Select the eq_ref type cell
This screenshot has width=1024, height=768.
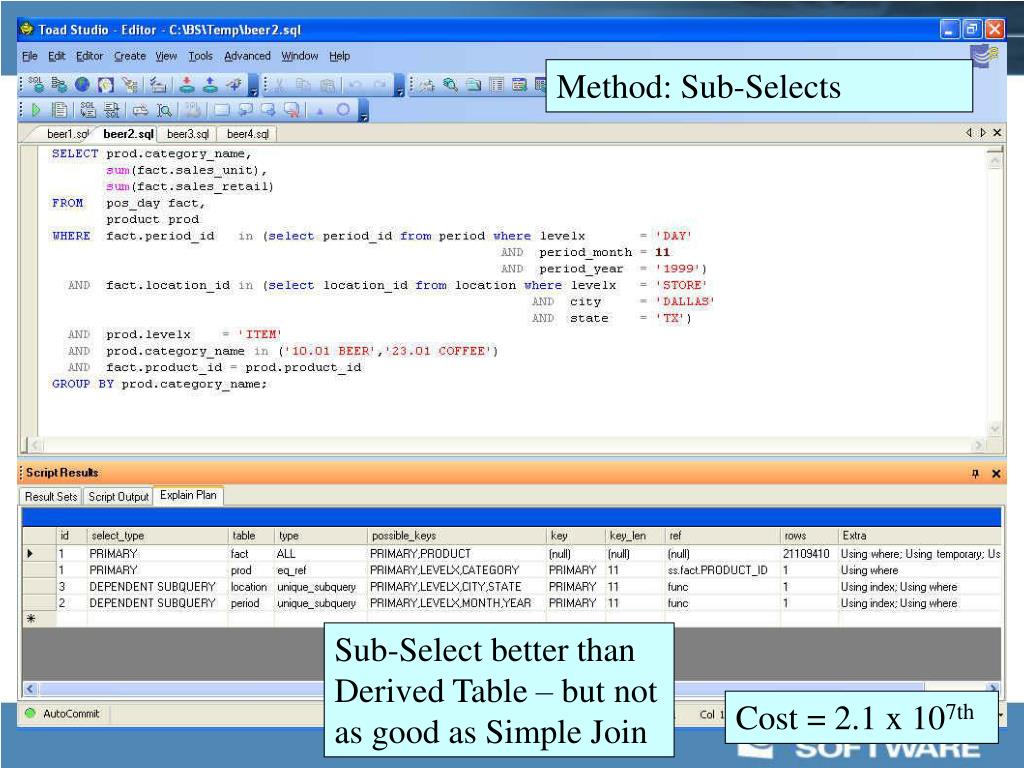pos(320,569)
